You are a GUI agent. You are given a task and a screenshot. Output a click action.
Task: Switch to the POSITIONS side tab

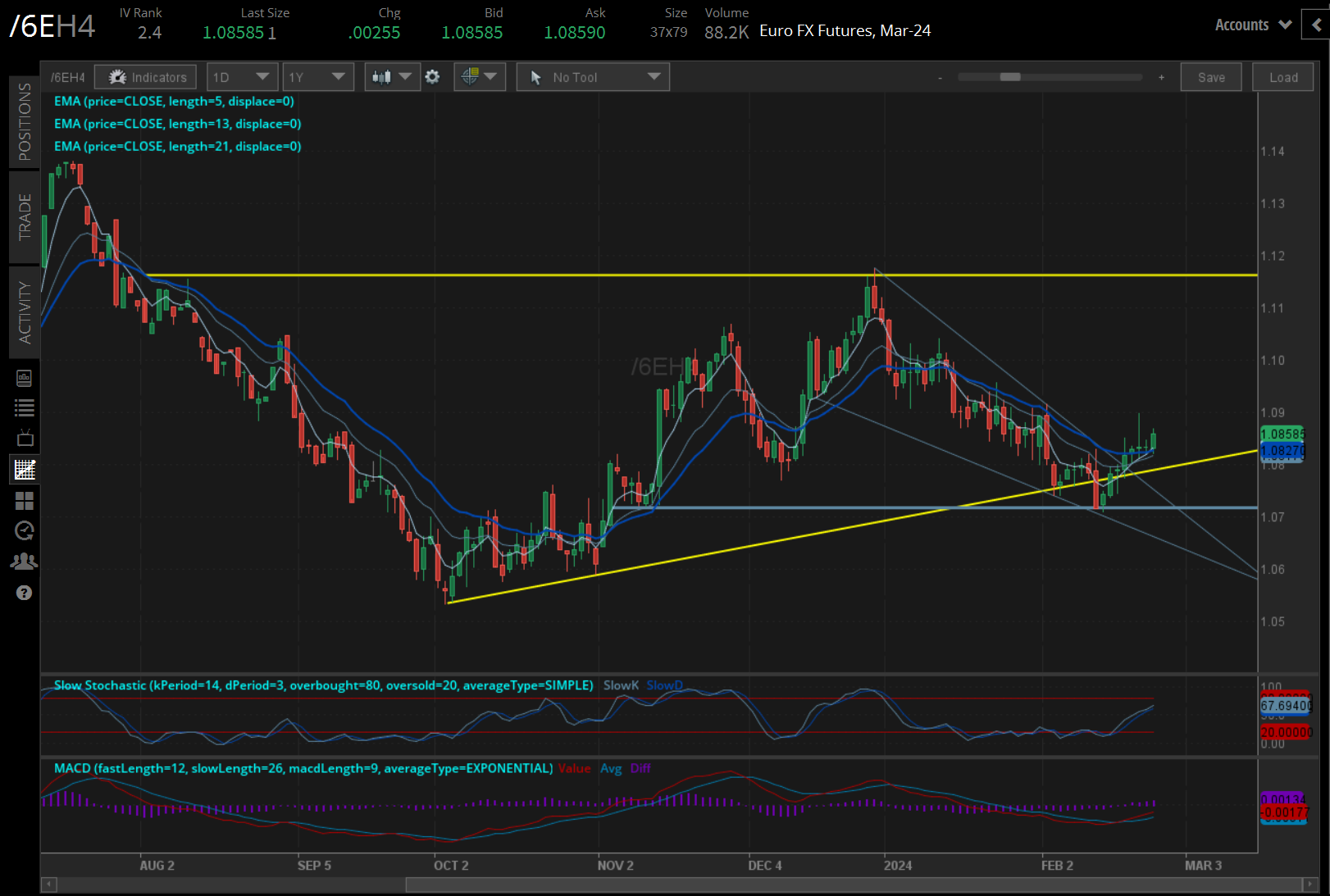click(25, 121)
